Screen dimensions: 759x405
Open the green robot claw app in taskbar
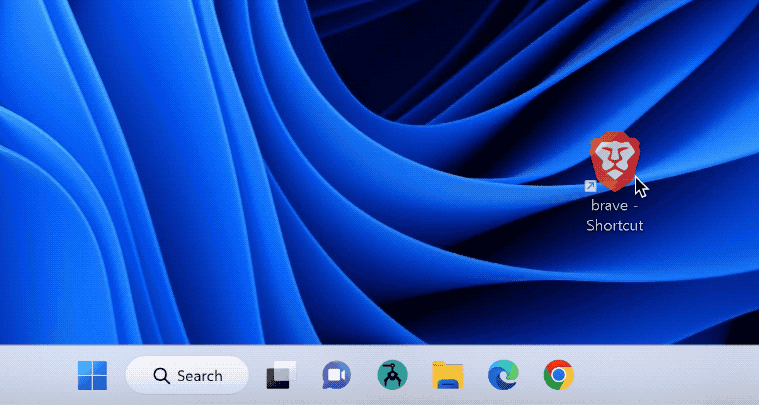[x=393, y=375]
